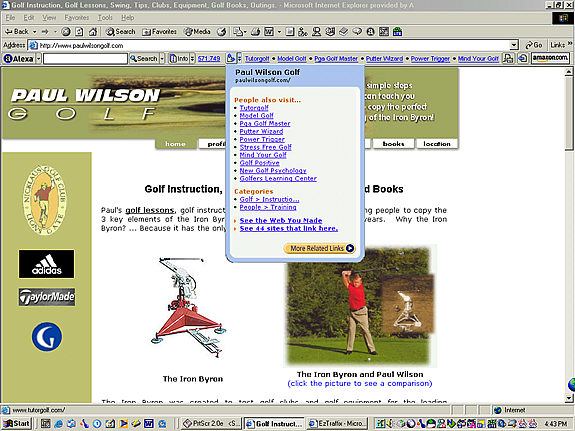Open the Favorites menu

[77, 18]
